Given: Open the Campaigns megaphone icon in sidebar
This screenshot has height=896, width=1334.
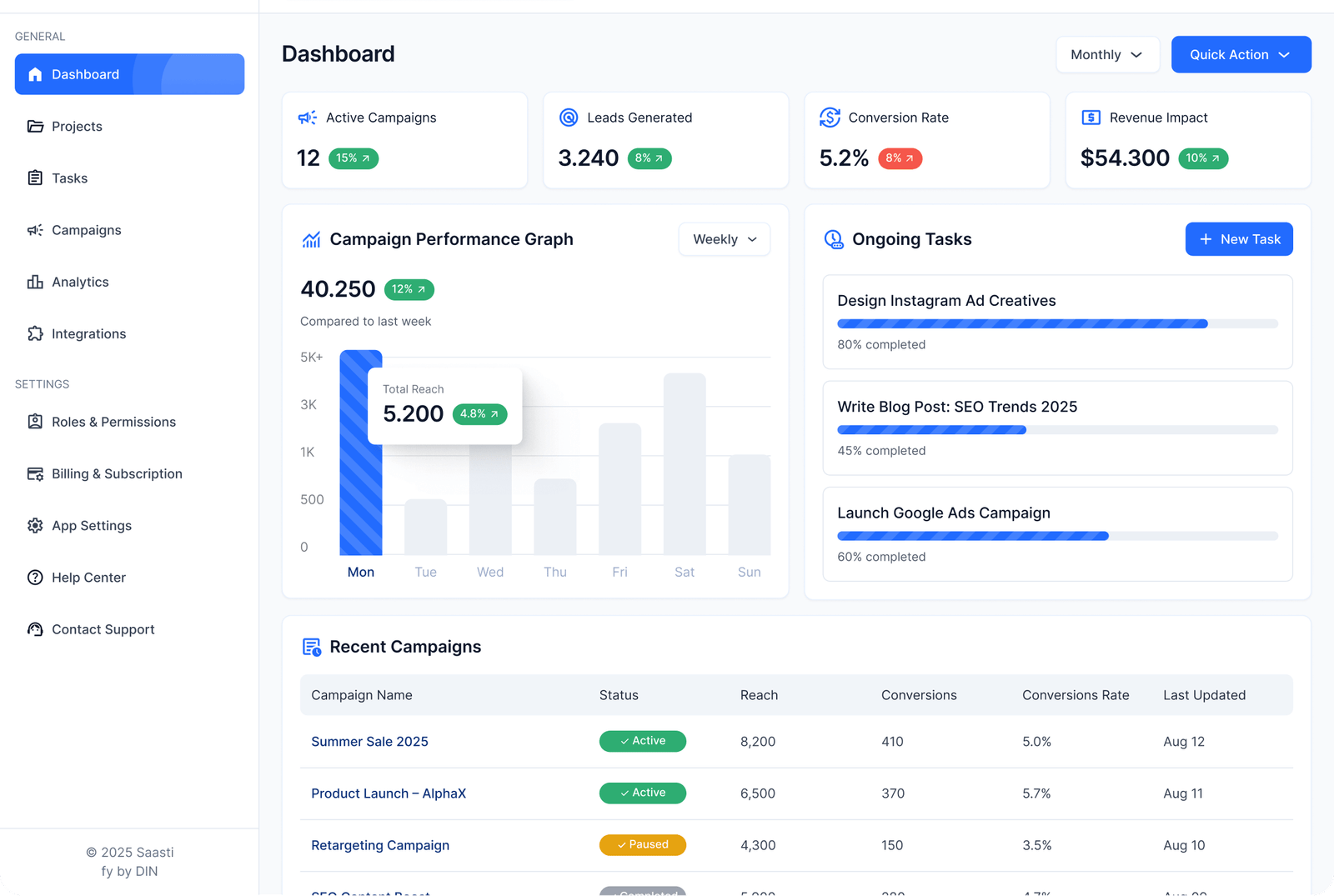Looking at the screenshot, I should [35, 230].
